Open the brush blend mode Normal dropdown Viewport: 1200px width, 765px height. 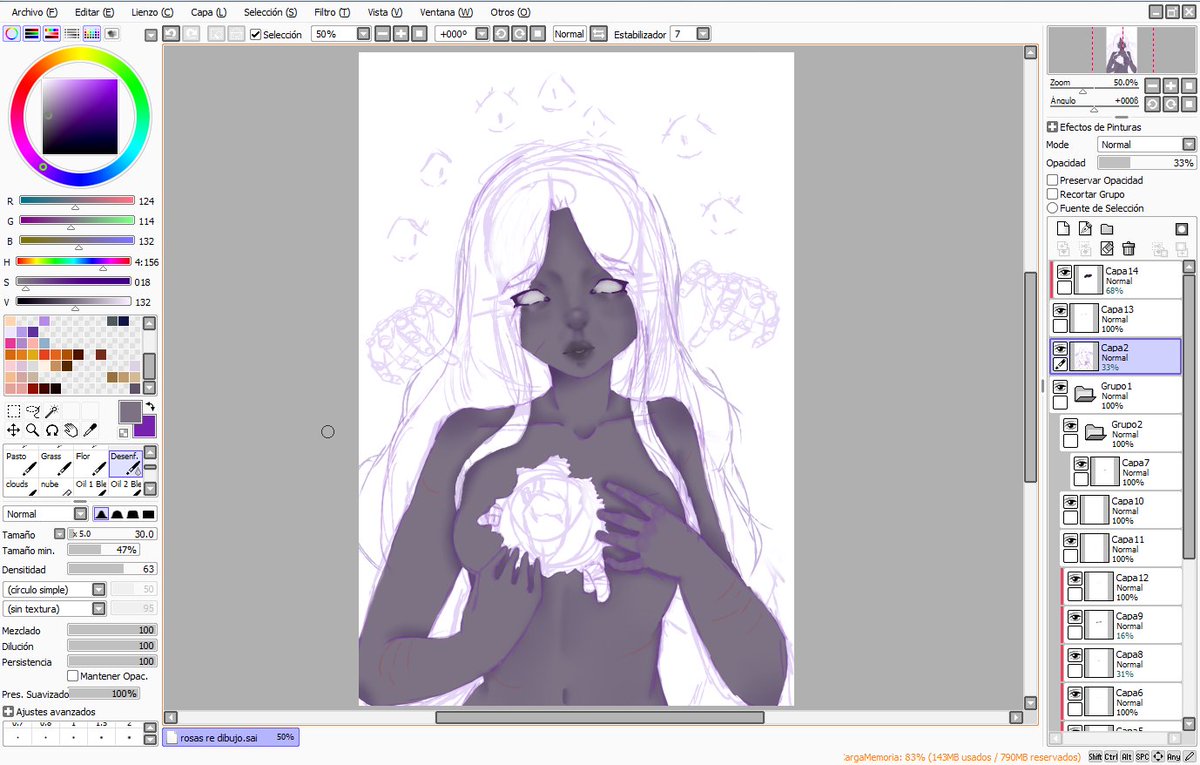click(x=81, y=514)
